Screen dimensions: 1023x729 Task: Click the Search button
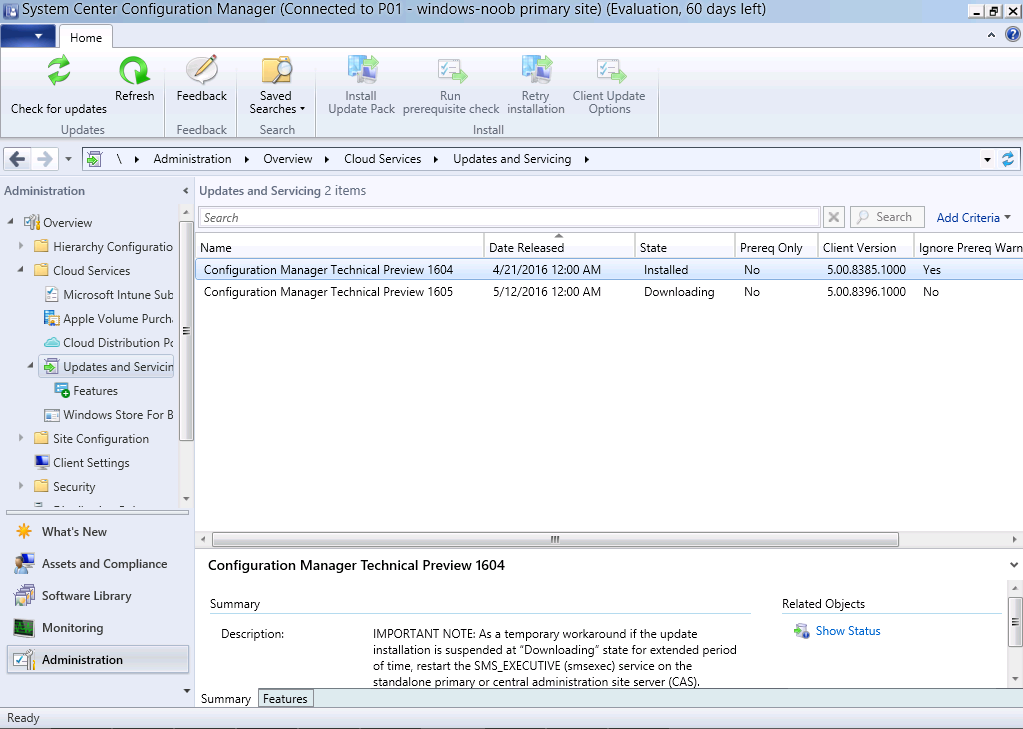click(887, 217)
